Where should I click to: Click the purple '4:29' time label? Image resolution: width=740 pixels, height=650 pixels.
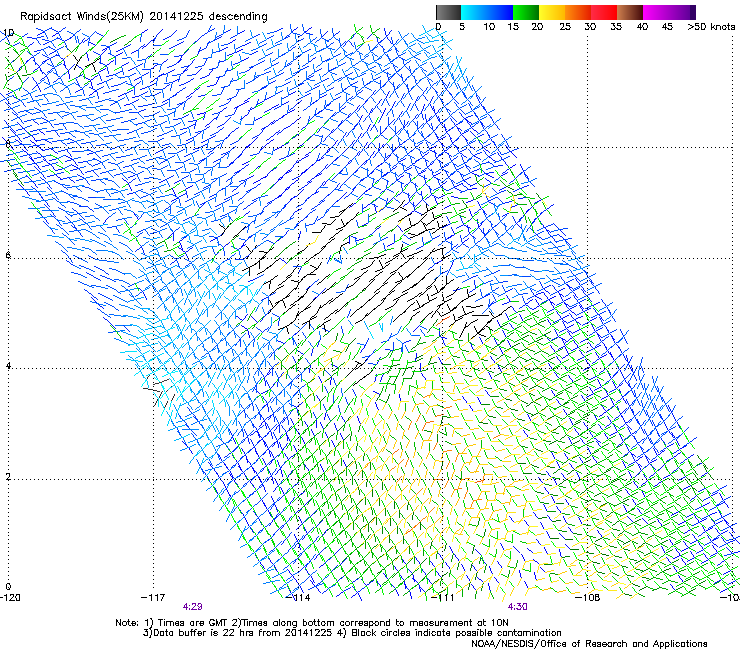[x=193, y=607]
